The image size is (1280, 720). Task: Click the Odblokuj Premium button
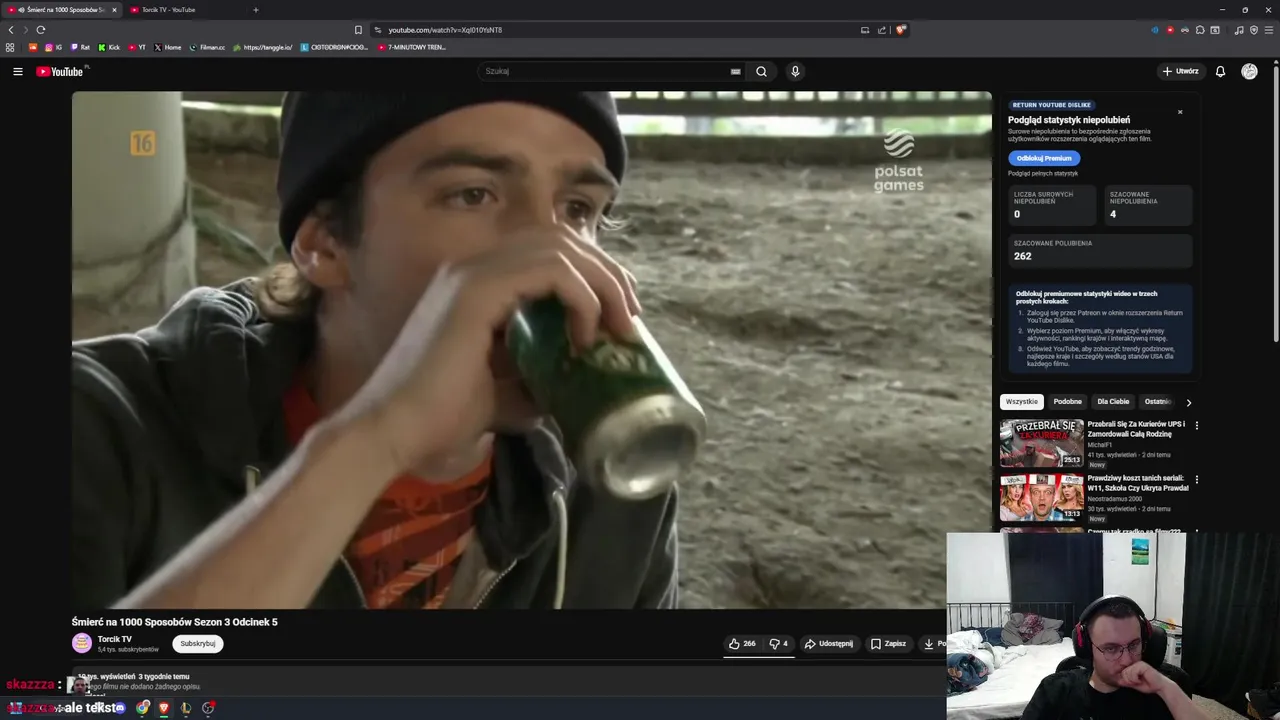[1044, 158]
